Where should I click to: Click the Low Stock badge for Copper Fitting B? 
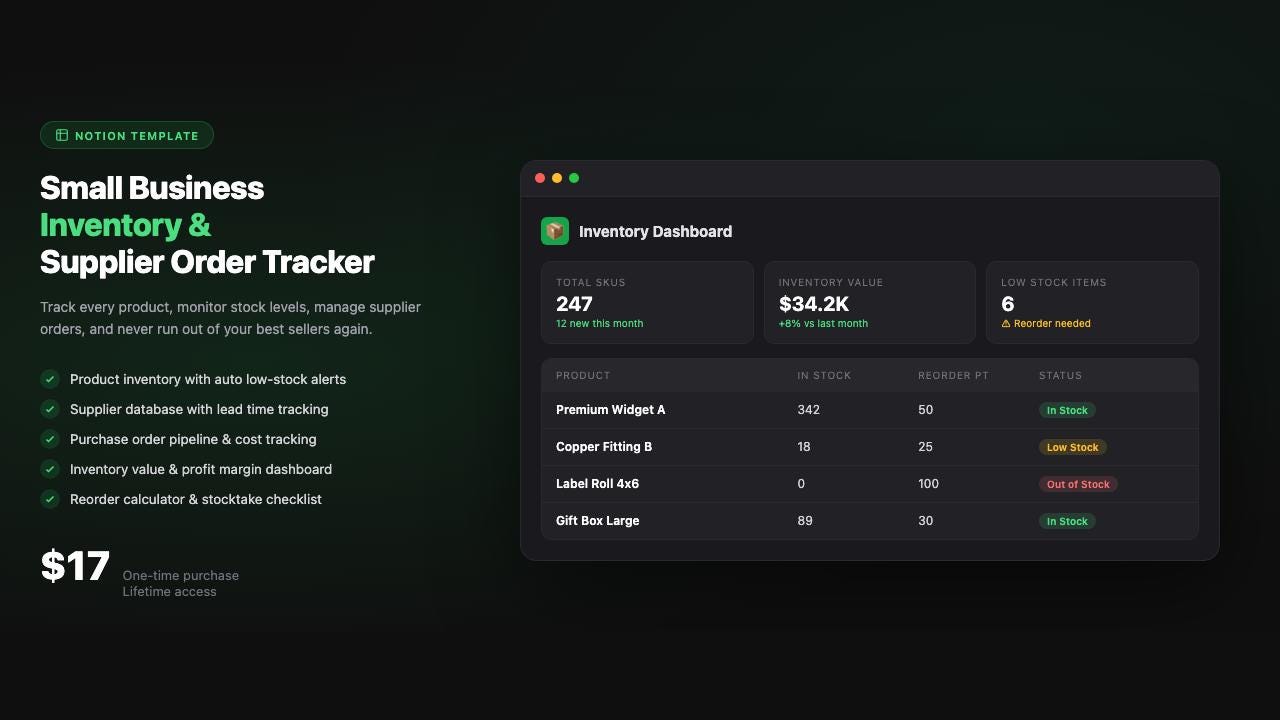(1073, 447)
